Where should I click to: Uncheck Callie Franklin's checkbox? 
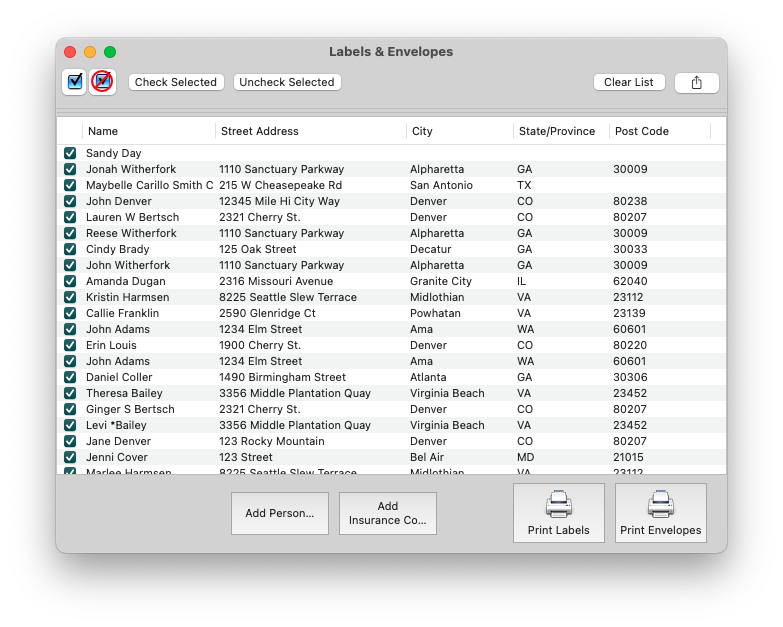pyautogui.click(x=70, y=313)
